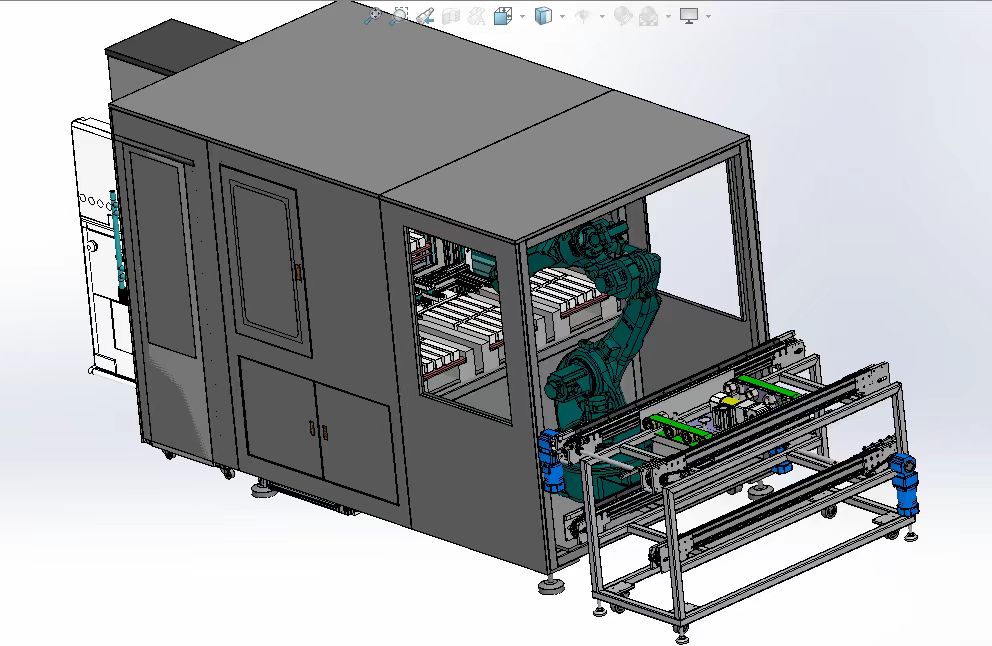This screenshot has height=646, width=992.
Task: Select the Zoom to Area tool
Action: click(x=399, y=16)
